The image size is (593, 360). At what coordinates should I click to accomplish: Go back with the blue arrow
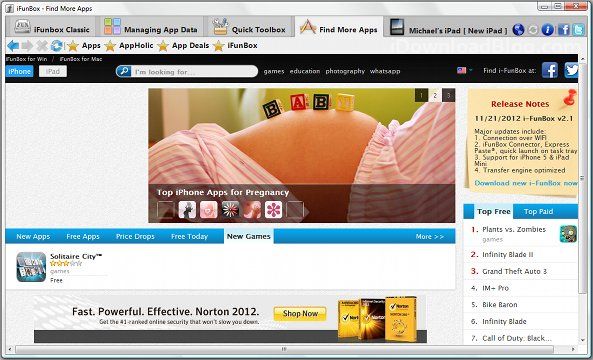(13, 46)
